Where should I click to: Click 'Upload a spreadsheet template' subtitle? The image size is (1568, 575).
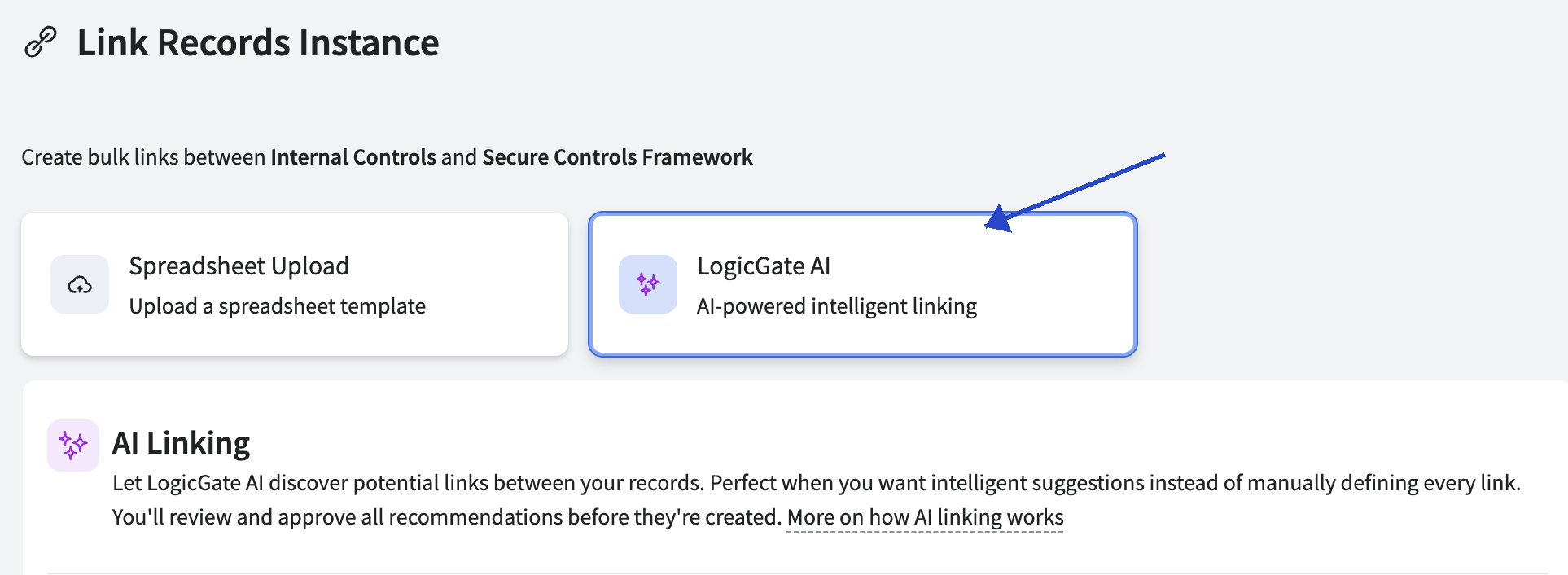pos(278,306)
